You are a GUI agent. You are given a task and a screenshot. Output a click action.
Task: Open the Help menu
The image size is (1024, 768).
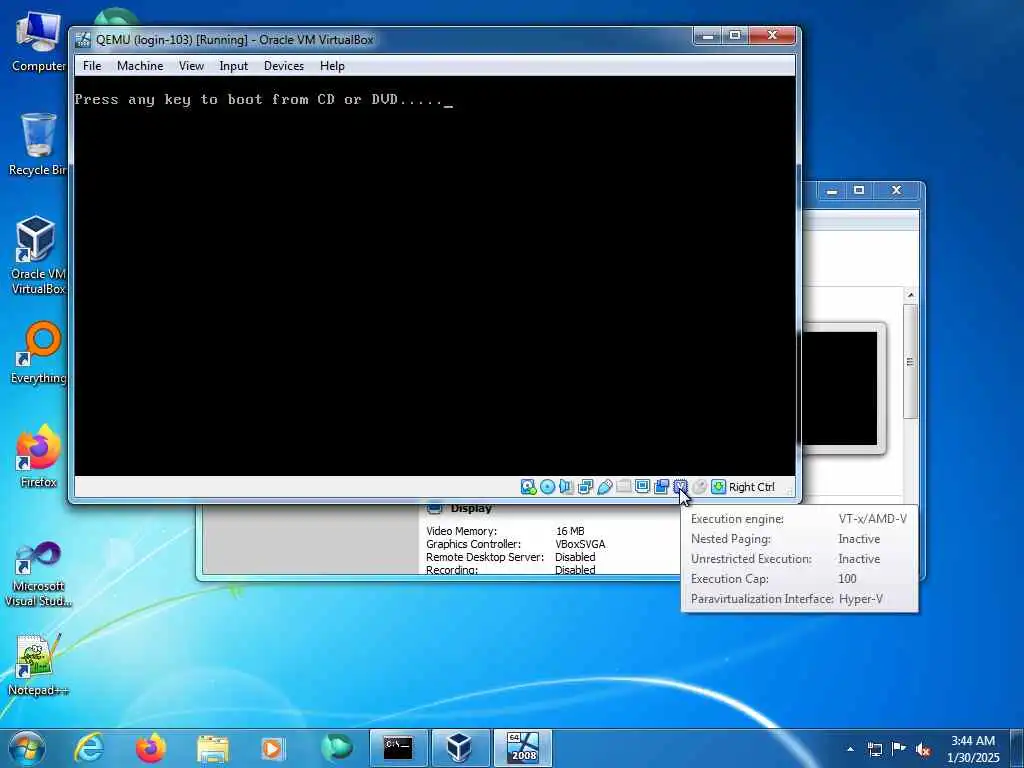pyautogui.click(x=332, y=66)
